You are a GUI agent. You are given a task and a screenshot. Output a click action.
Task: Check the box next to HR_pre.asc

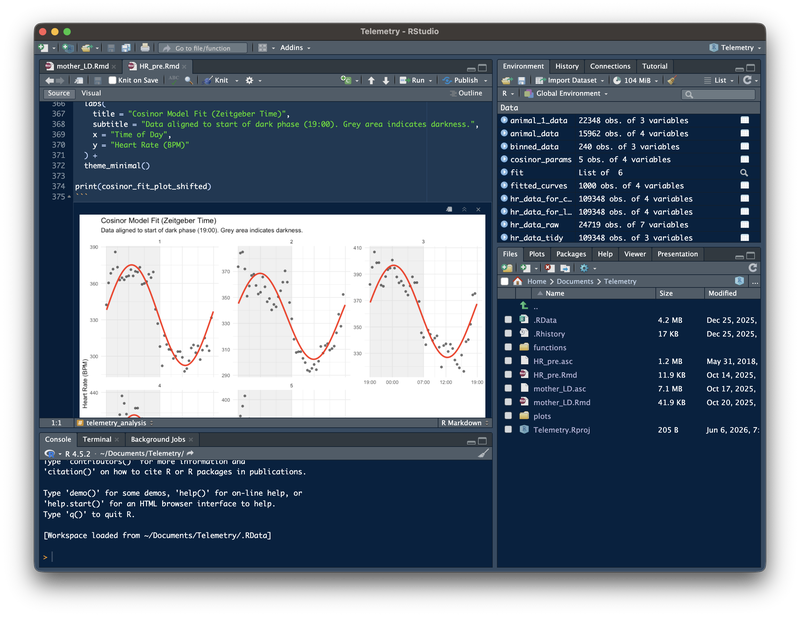(508, 361)
